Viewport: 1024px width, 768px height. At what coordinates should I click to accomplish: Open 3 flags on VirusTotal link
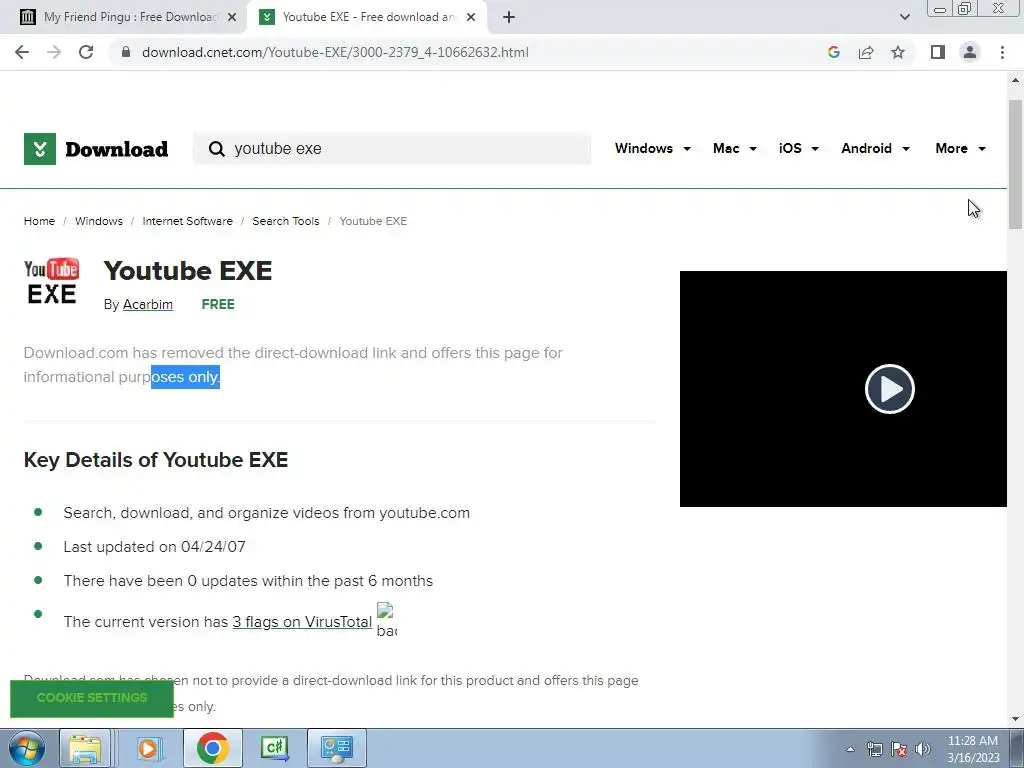tap(302, 622)
